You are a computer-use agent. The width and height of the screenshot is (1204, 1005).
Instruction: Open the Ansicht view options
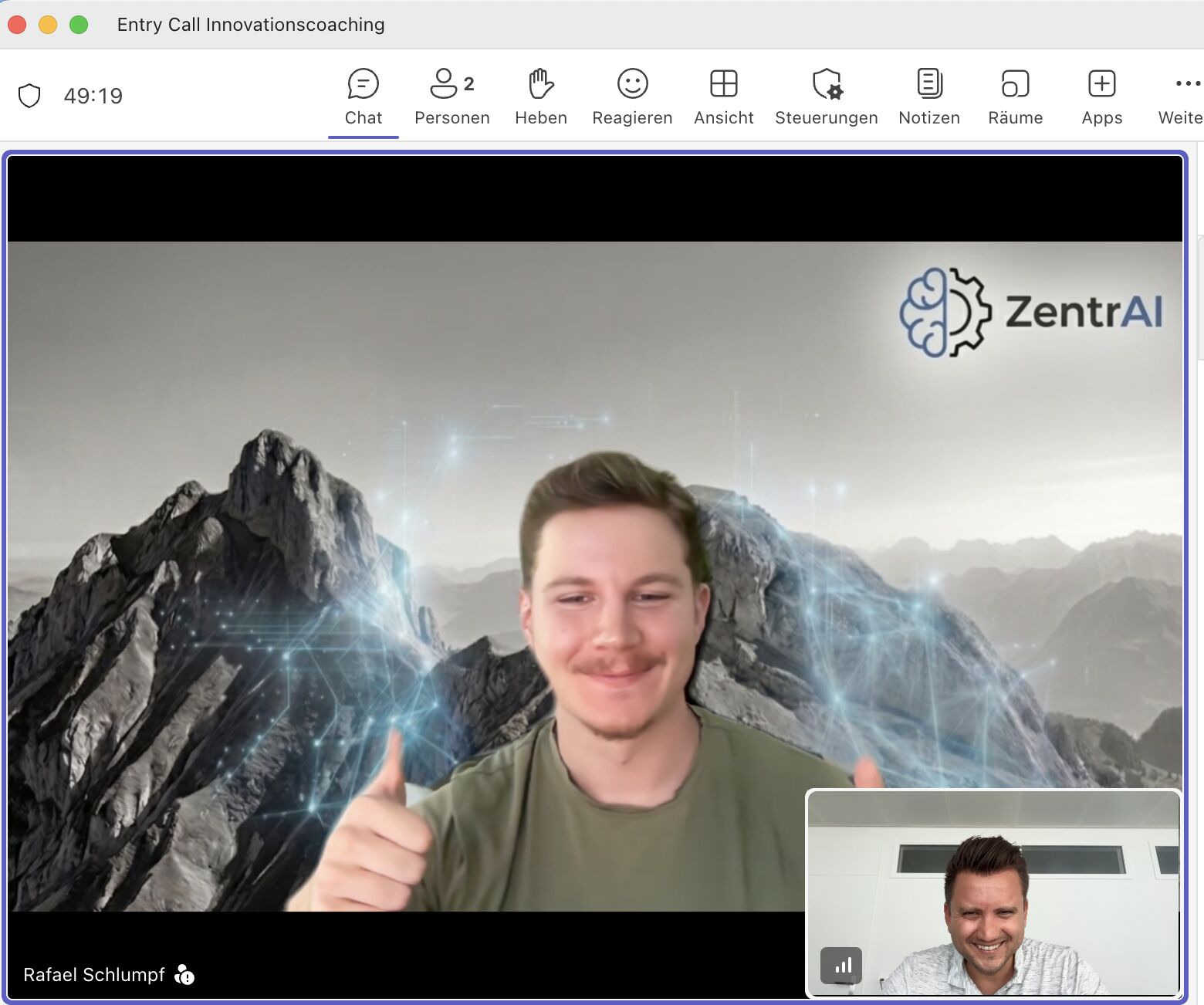[x=724, y=96]
